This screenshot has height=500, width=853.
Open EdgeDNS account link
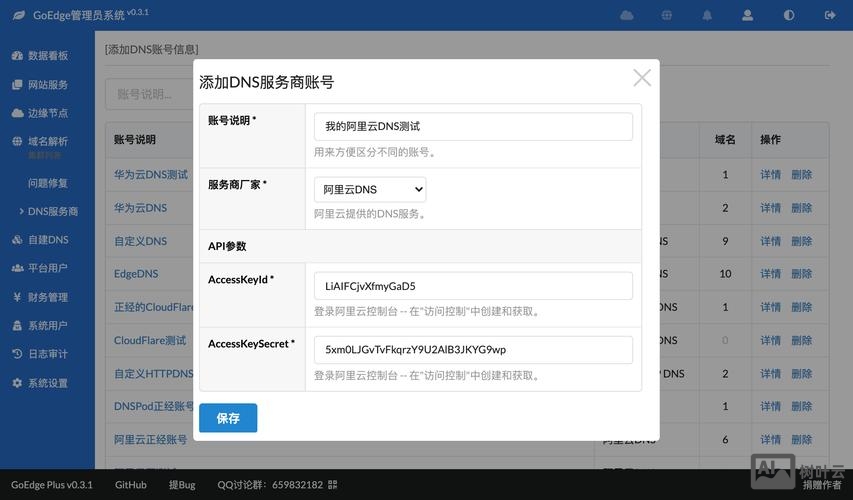tap(136, 274)
